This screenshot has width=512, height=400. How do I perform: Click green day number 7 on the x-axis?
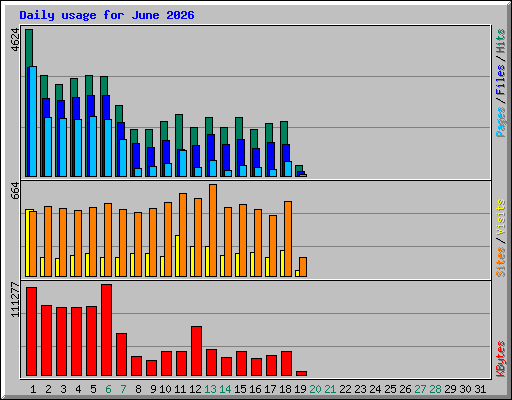point(123,389)
